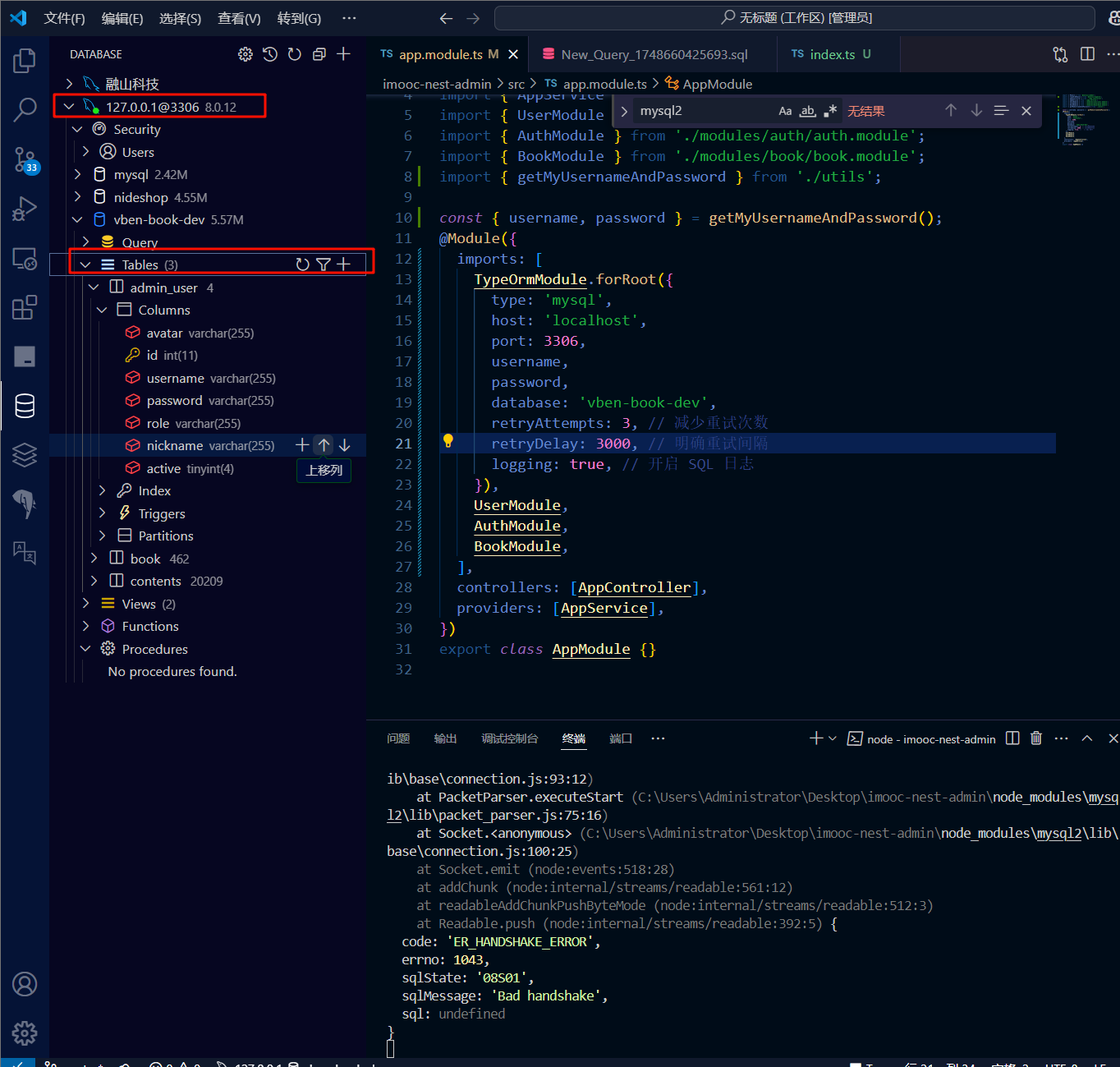Image resolution: width=1120 pixels, height=1067 pixels.
Task: Toggle Match Case in find widget
Action: pyautogui.click(x=785, y=111)
